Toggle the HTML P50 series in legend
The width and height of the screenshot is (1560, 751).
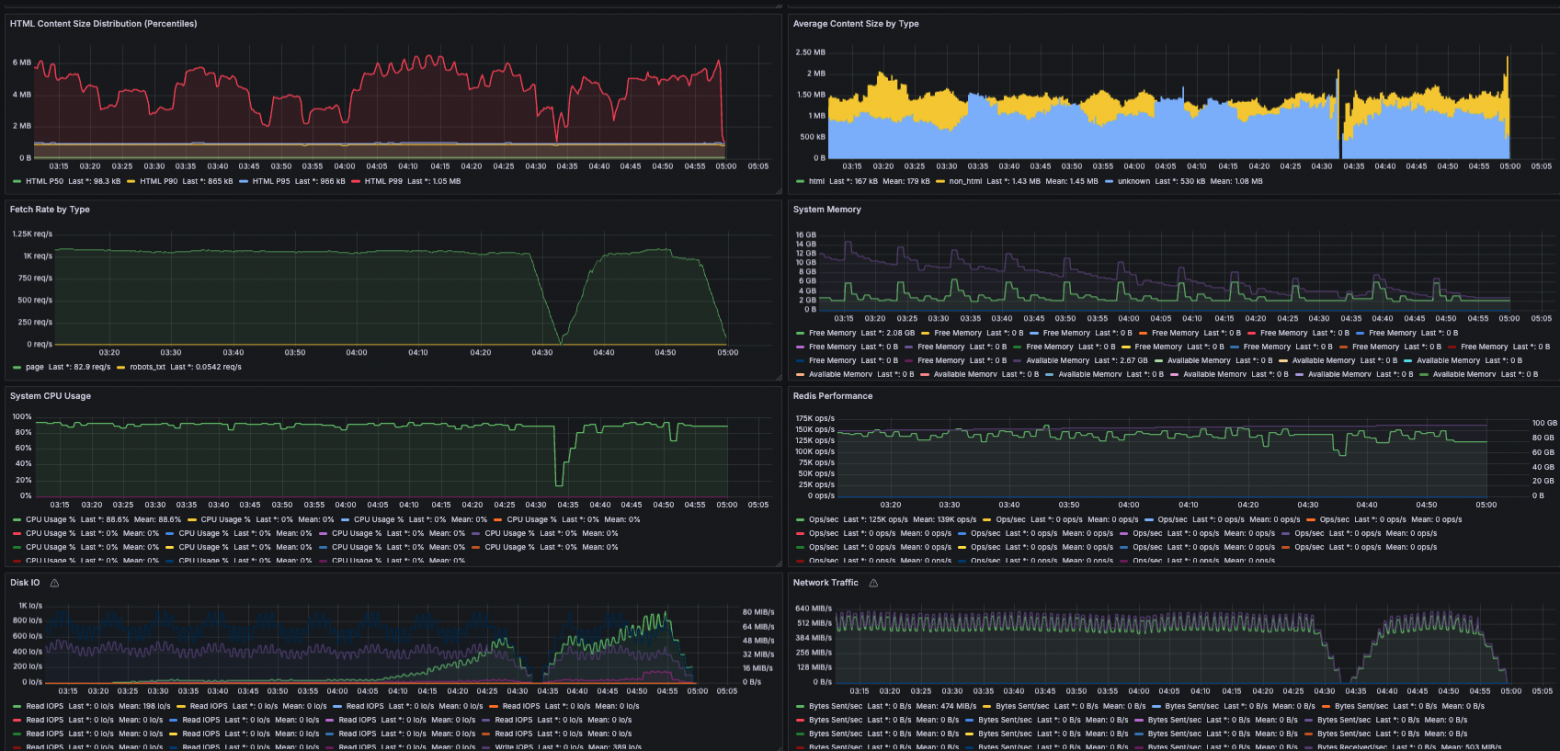(44, 181)
